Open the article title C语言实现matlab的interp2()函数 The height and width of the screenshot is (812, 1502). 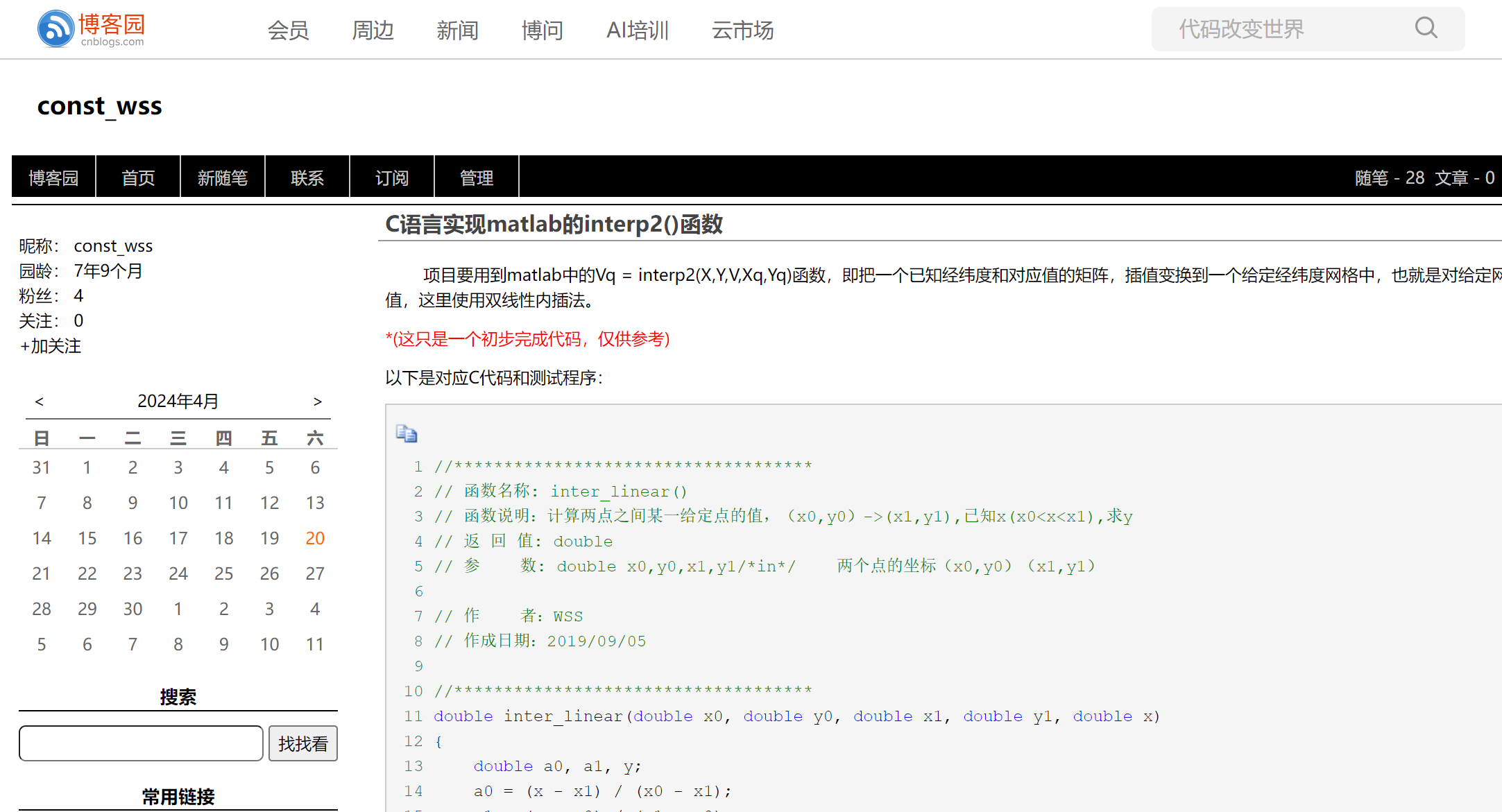[554, 224]
